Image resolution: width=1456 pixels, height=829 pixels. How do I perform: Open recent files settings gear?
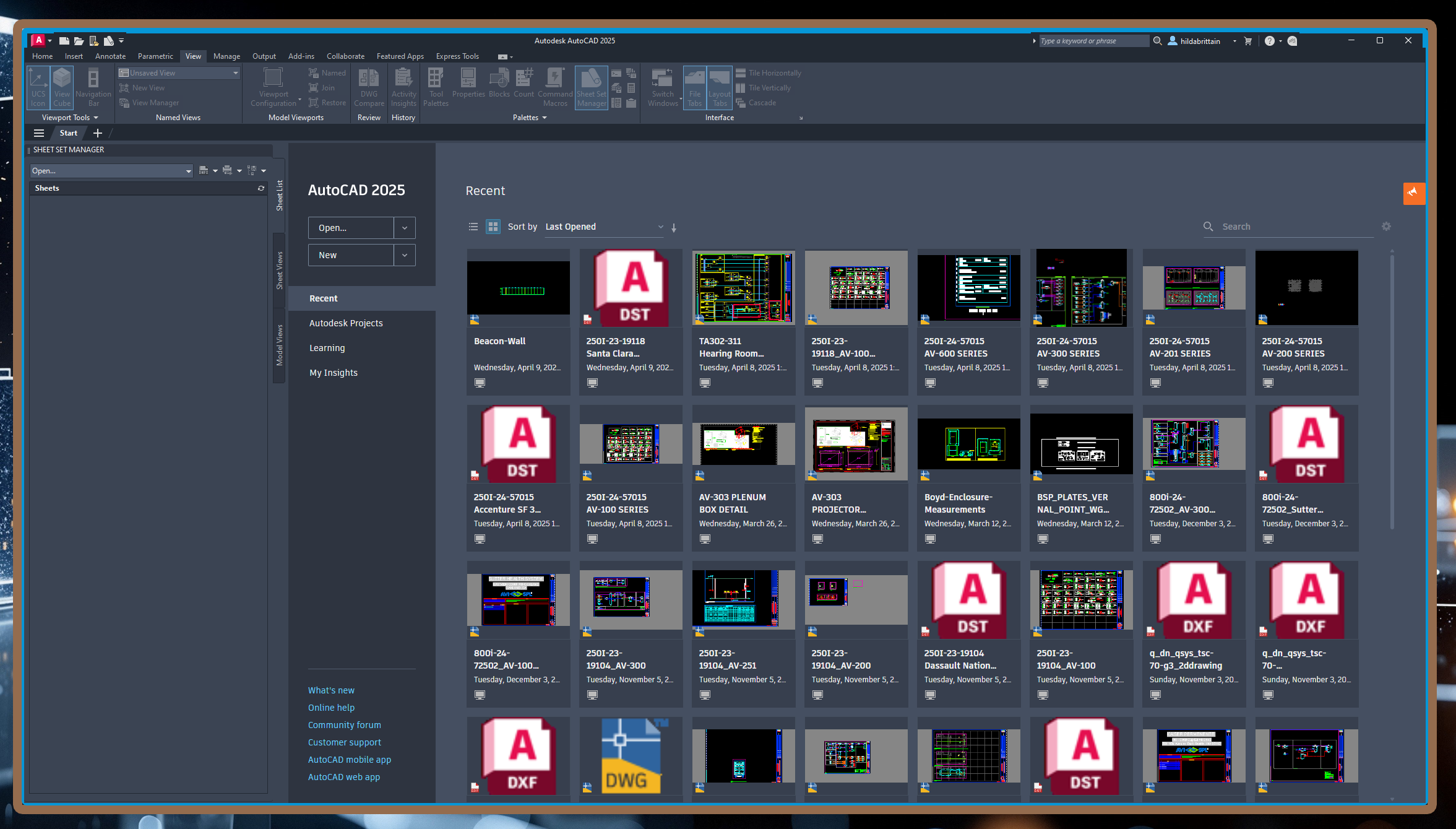click(x=1386, y=227)
